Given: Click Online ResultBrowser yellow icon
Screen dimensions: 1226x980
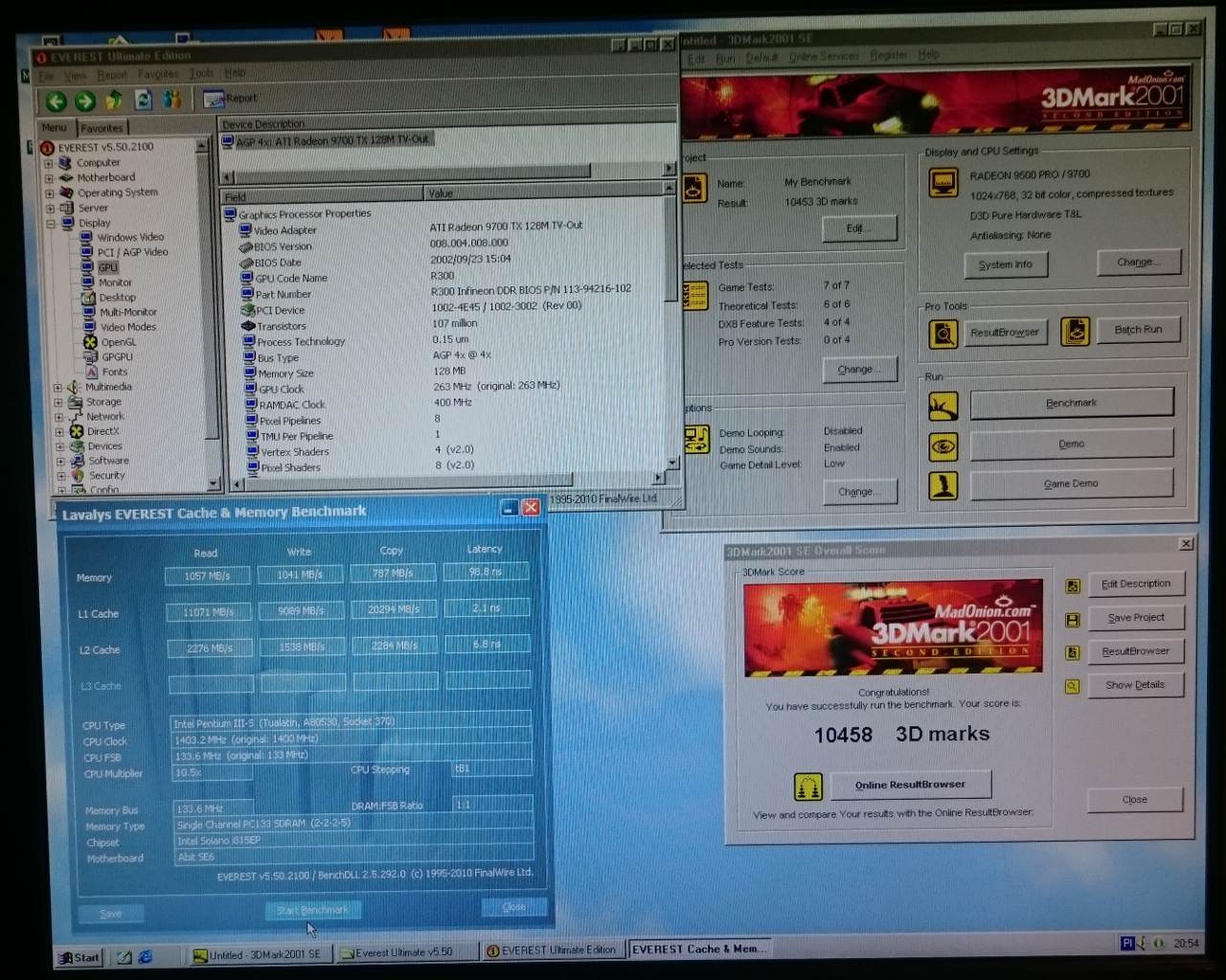Looking at the screenshot, I should 808,786.
